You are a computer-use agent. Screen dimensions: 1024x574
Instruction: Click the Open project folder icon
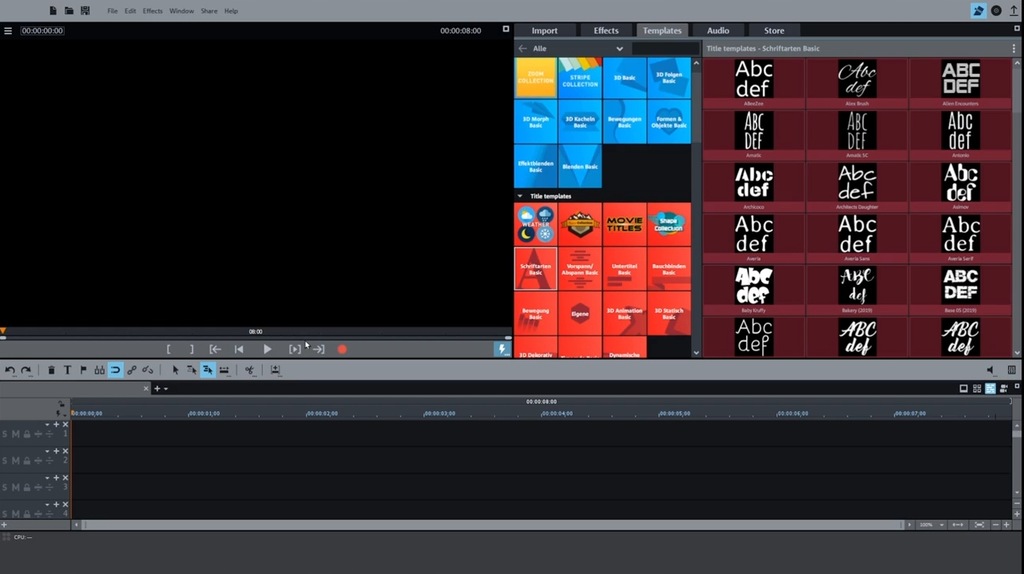click(69, 10)
